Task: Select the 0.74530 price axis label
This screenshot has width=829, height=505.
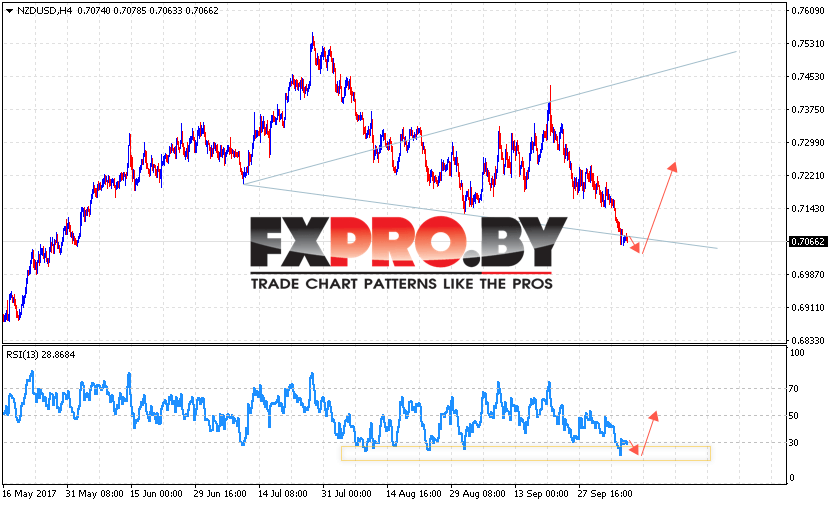Action: 807,77
